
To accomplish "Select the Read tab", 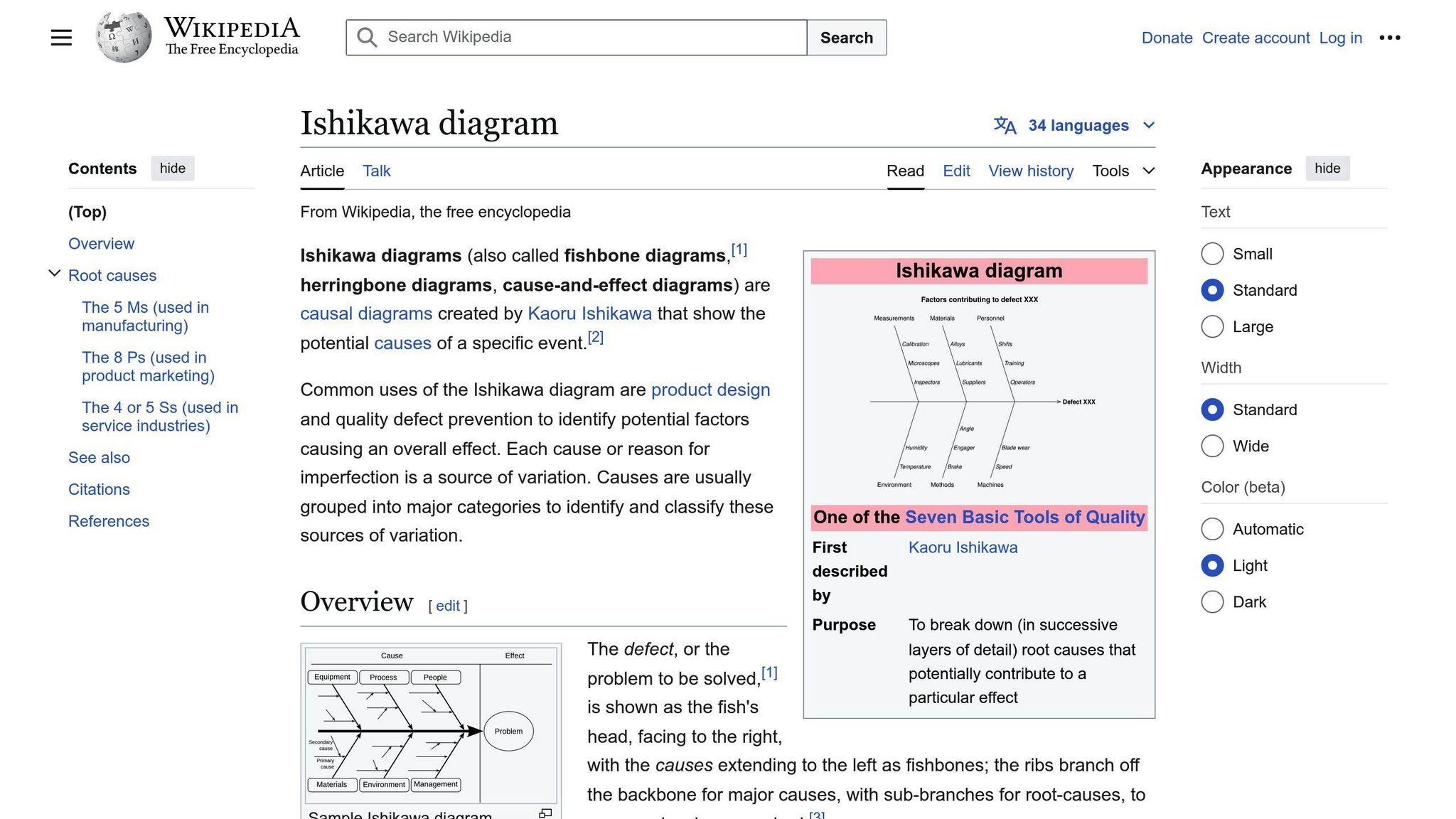I will (x=905, y=171).
